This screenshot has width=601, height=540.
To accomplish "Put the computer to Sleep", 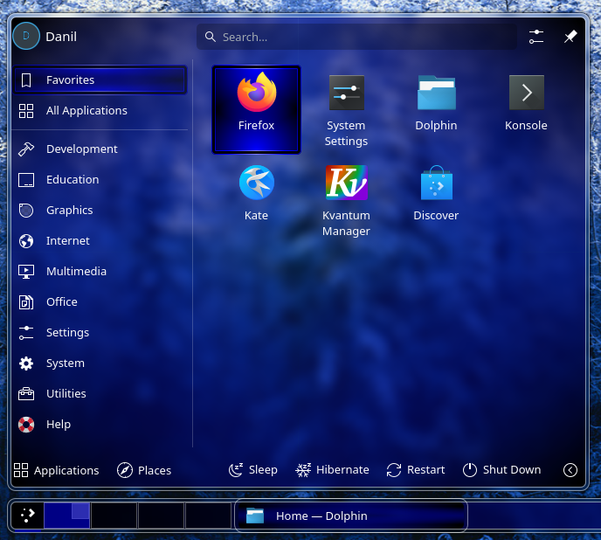I will [253, 470].
